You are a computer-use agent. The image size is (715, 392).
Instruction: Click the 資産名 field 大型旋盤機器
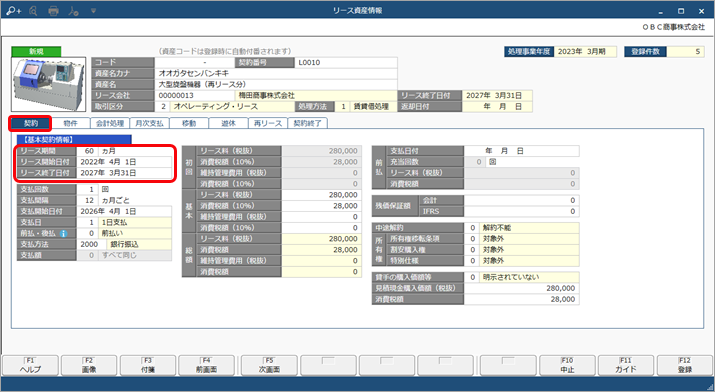click(276, 84)
